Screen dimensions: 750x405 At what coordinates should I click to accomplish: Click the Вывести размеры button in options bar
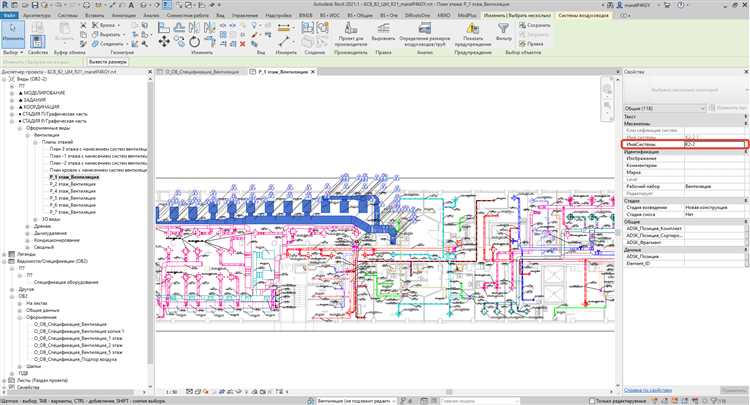[108, 62]
